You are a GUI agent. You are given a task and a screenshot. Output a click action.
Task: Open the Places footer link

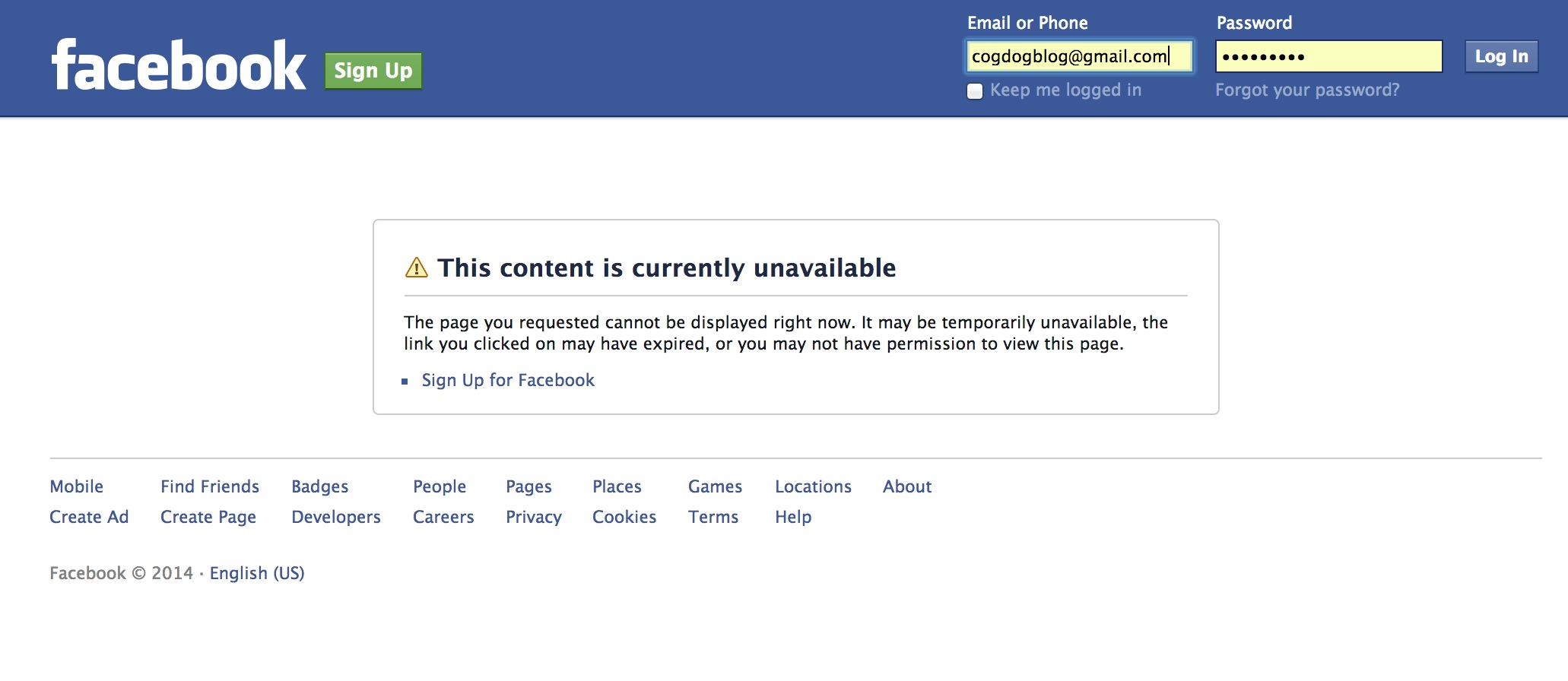(616, 486)
